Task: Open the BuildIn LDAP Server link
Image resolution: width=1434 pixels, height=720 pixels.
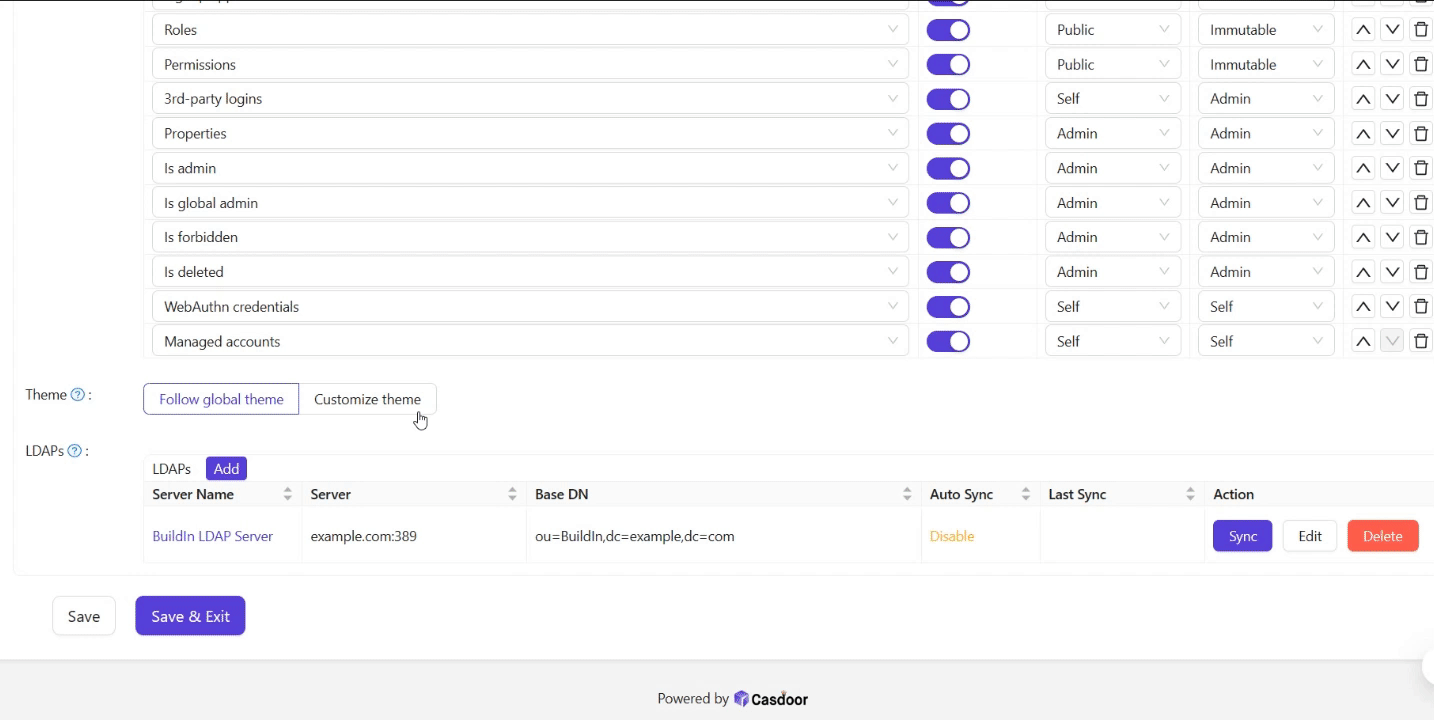Action: tap(212, 536)
